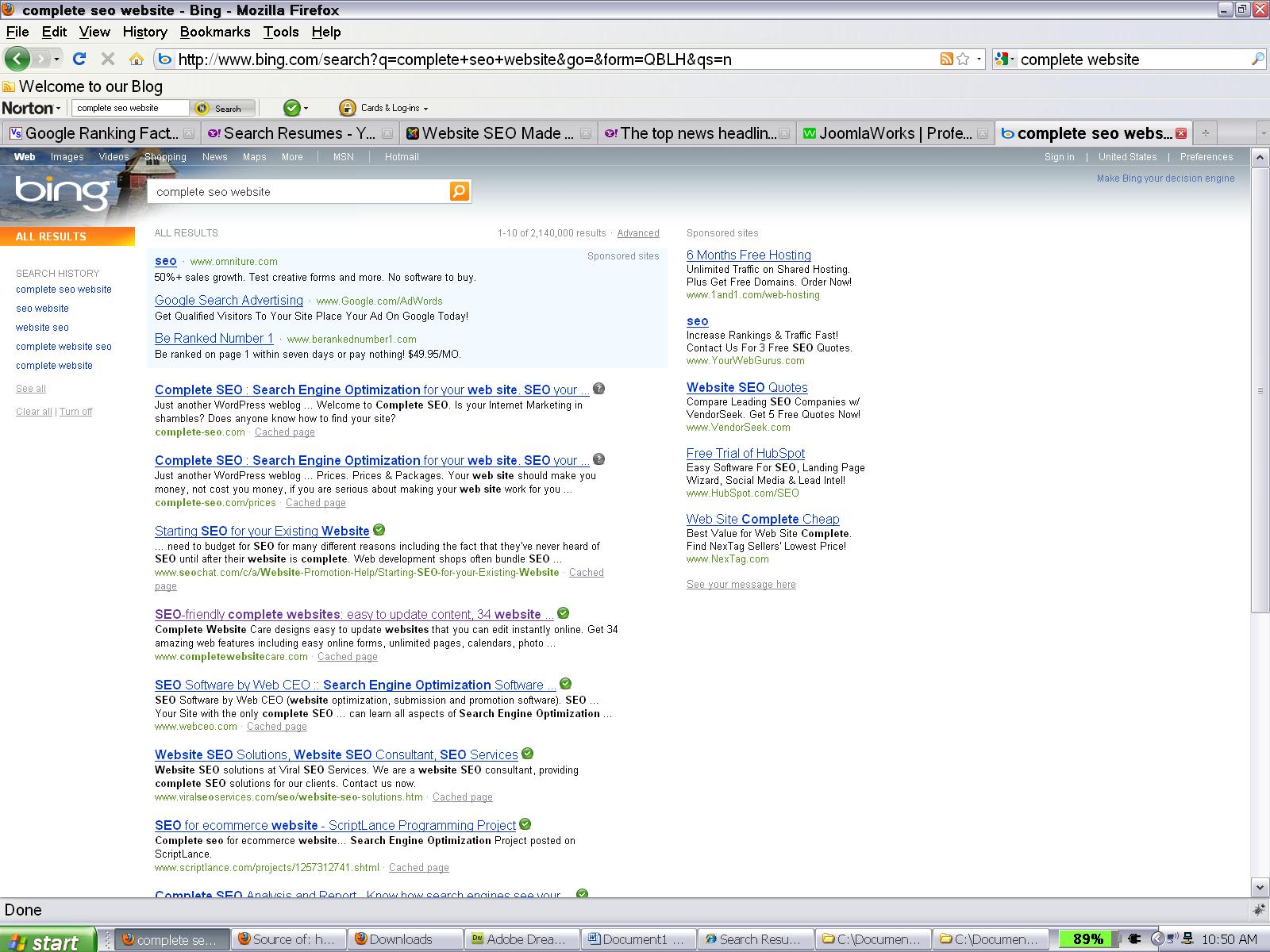This screenshot has height=952, width=1270.
Task: Click 'seo website' in search history
Action: coord(42,309)
